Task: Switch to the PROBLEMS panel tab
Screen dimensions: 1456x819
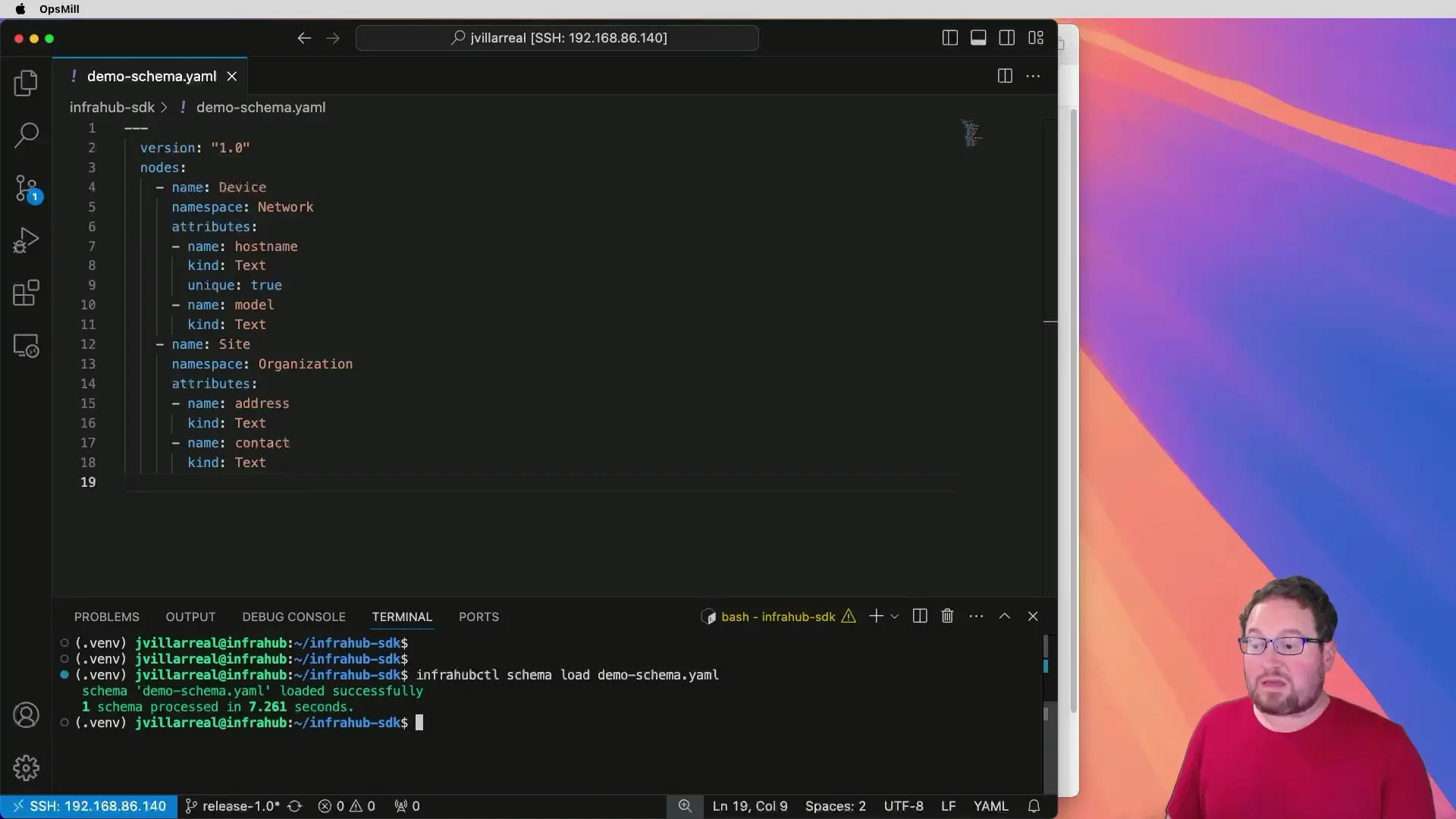Action: point(107,617)
